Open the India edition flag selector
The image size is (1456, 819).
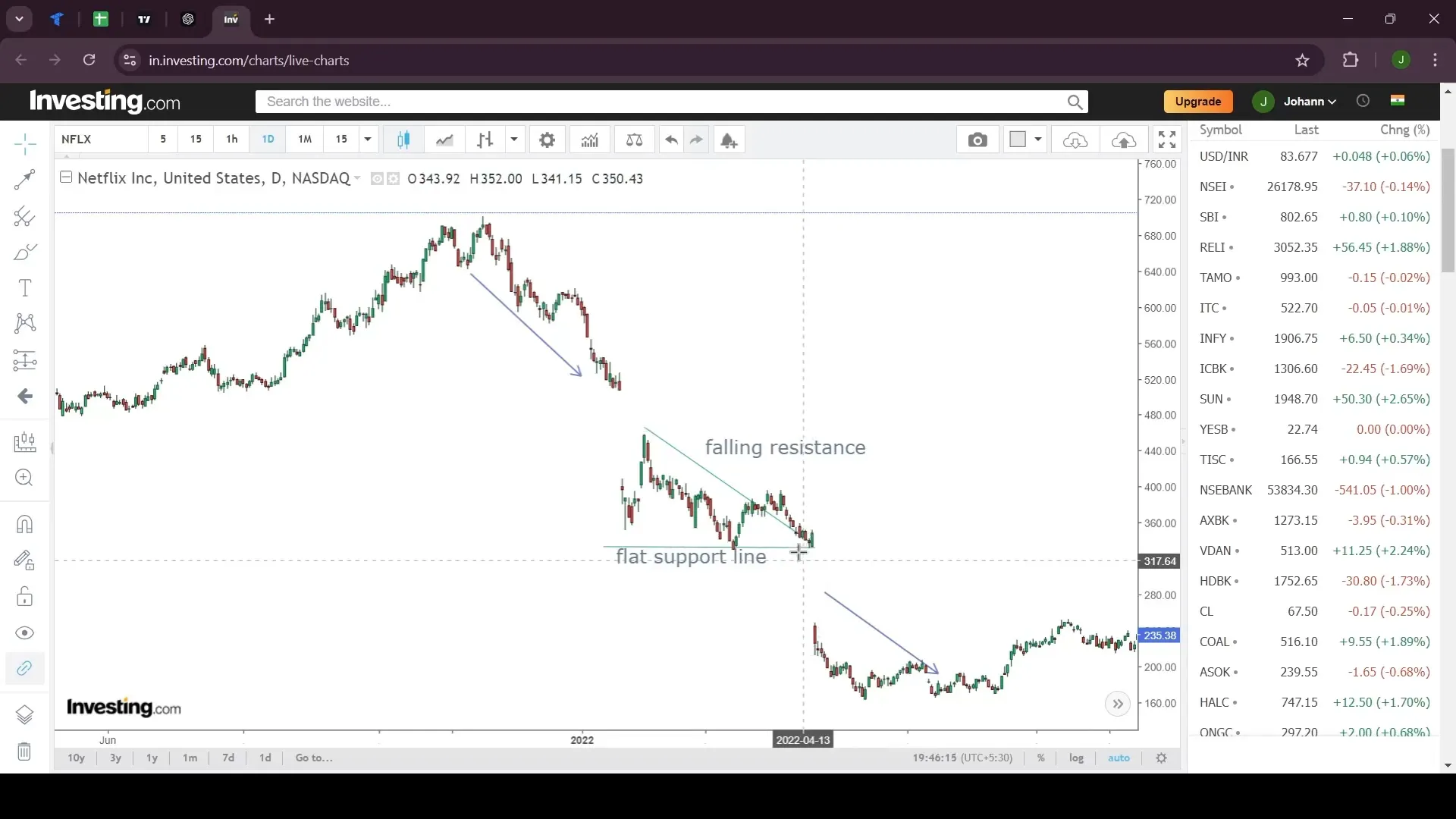point(1398,100)
